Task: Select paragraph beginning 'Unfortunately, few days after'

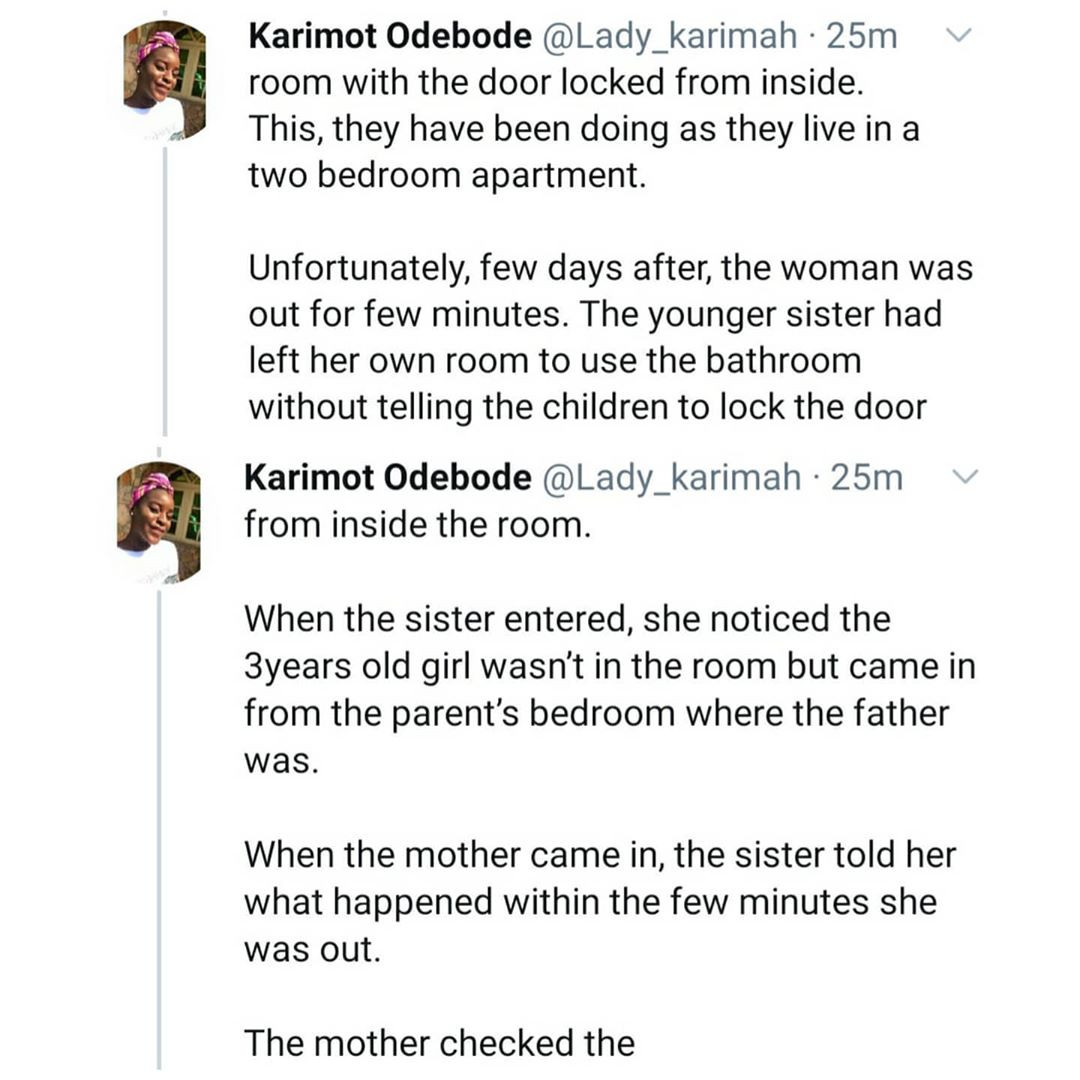Action: [x=611, y=338]
